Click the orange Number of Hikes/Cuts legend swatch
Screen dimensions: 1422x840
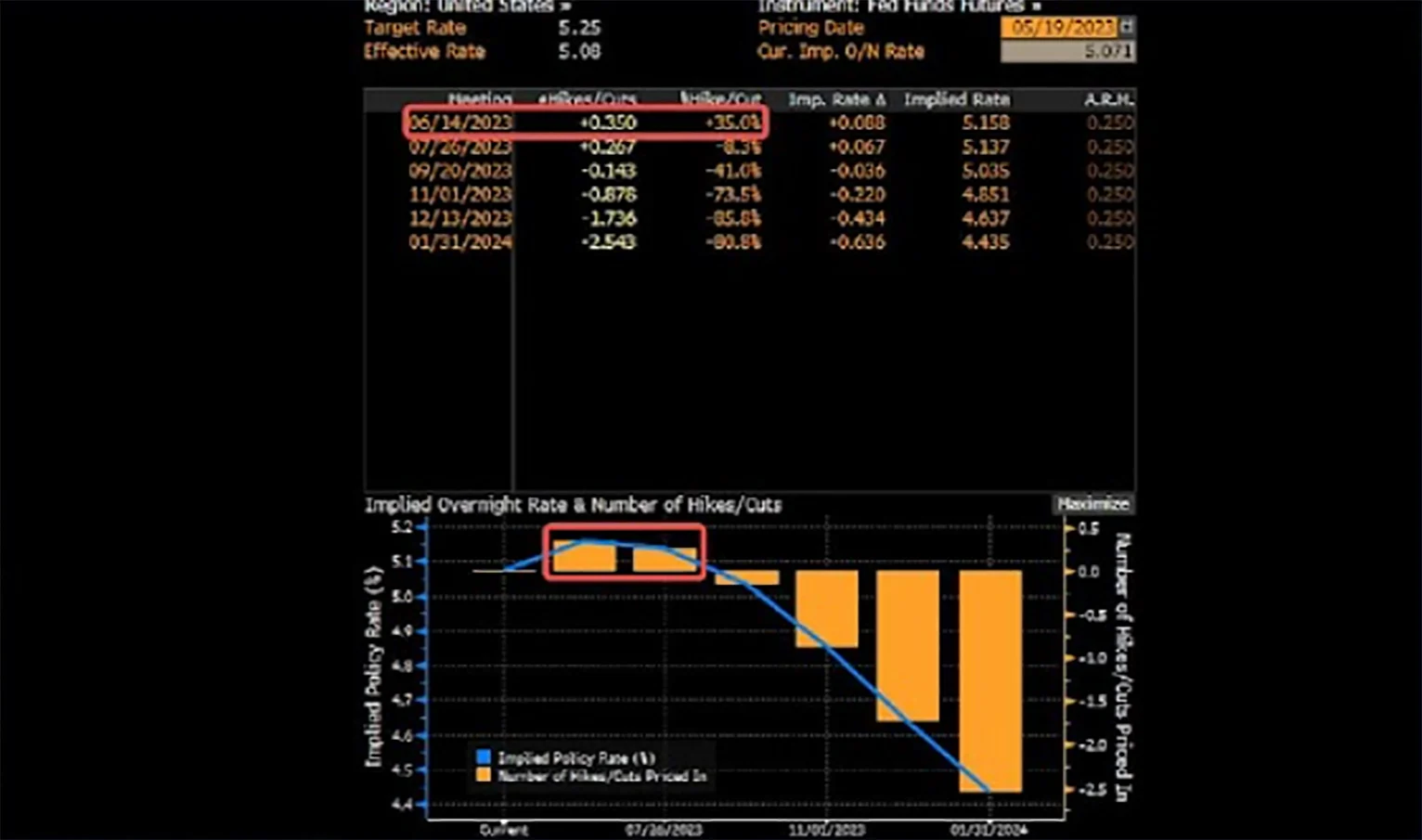pos(483,775)
